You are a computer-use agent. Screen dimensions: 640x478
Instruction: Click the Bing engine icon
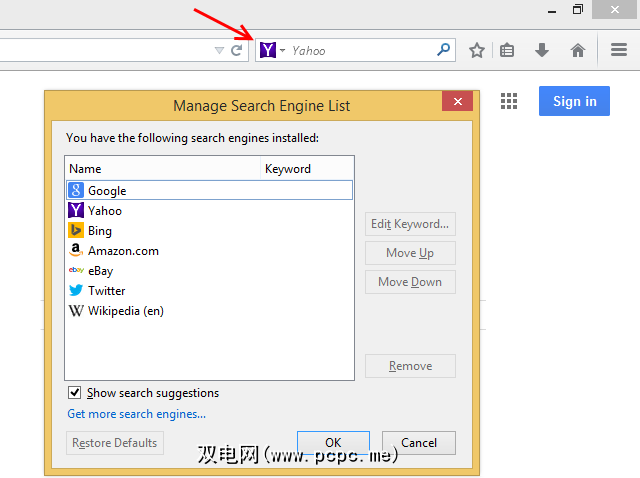click(76, 230)
